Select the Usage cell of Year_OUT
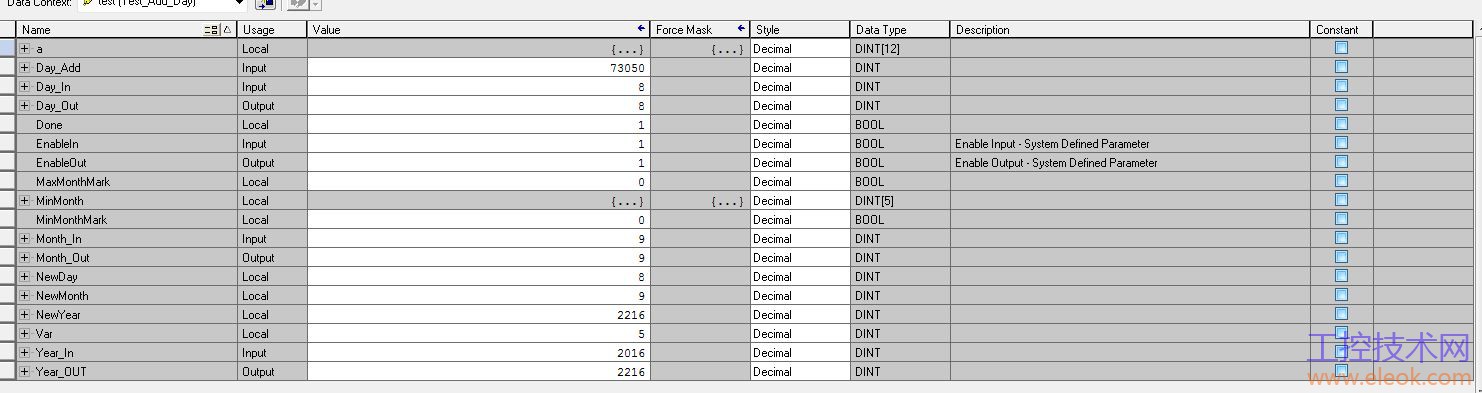 pos(272,371)
